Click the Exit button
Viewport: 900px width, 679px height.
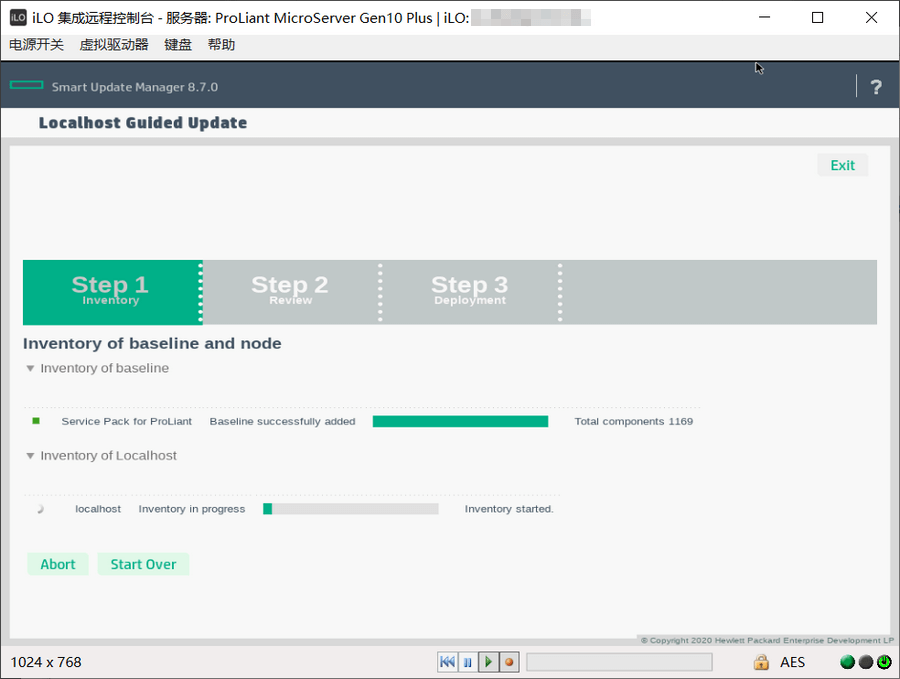(842, 165)
